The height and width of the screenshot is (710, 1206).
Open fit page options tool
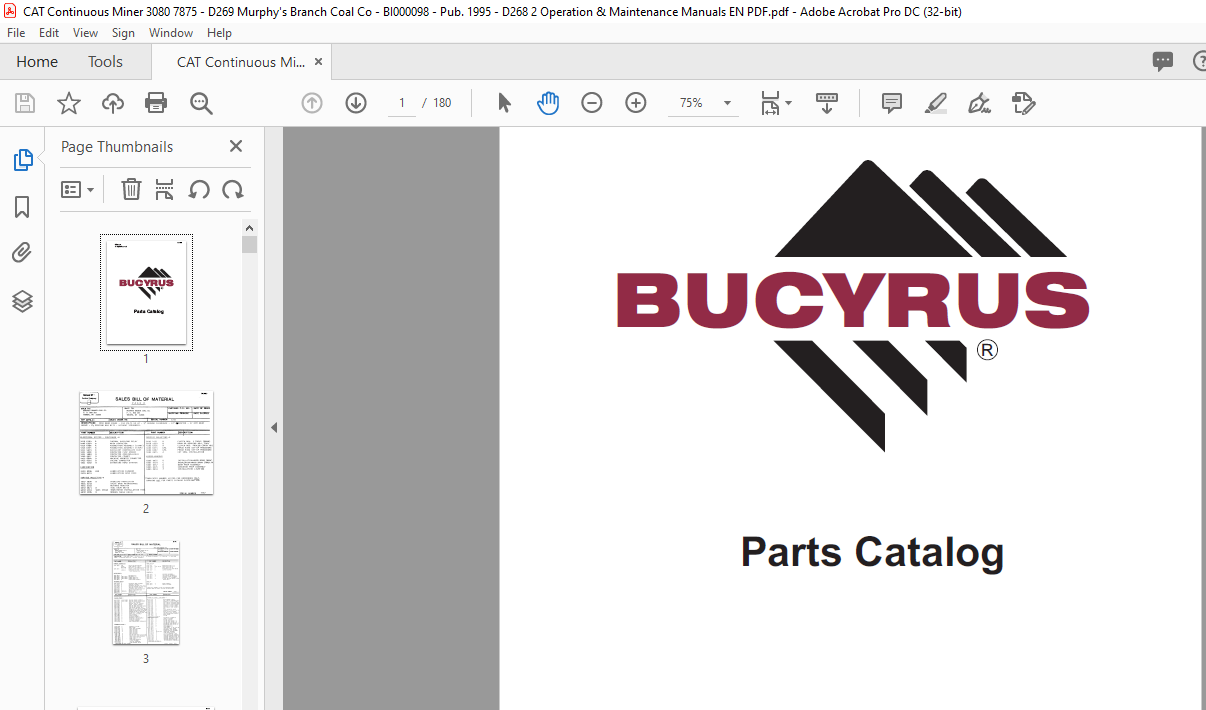pos(775,103)
